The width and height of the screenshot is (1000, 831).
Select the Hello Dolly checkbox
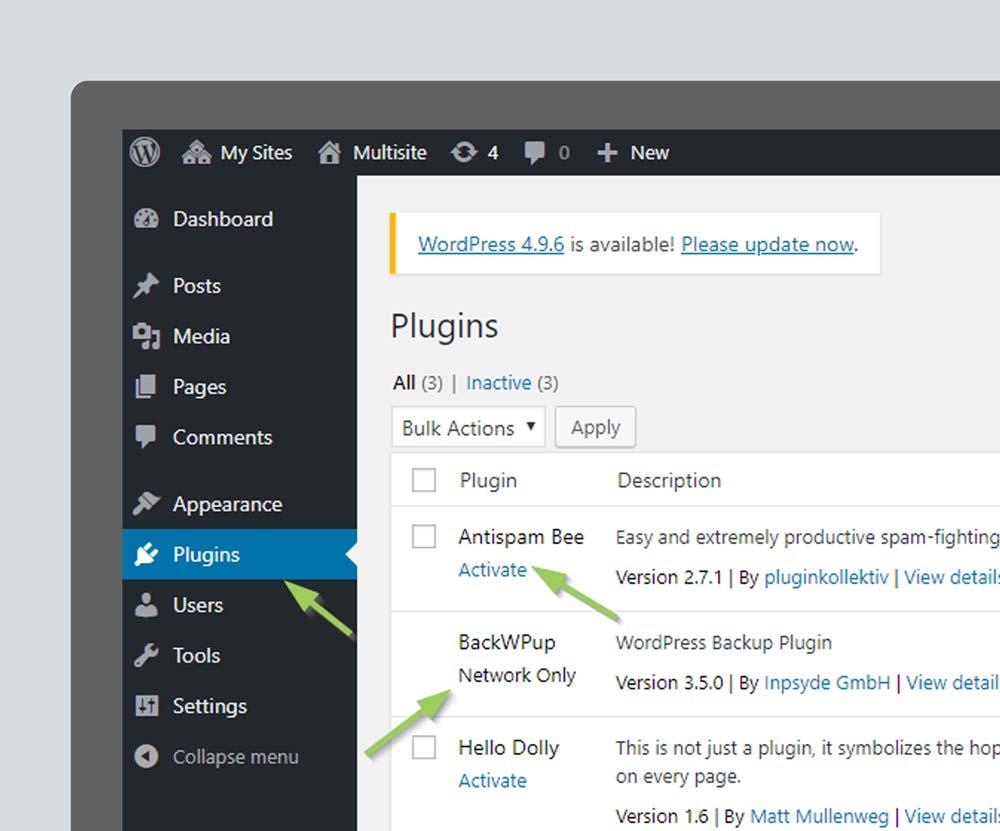(x=424, y=747)
